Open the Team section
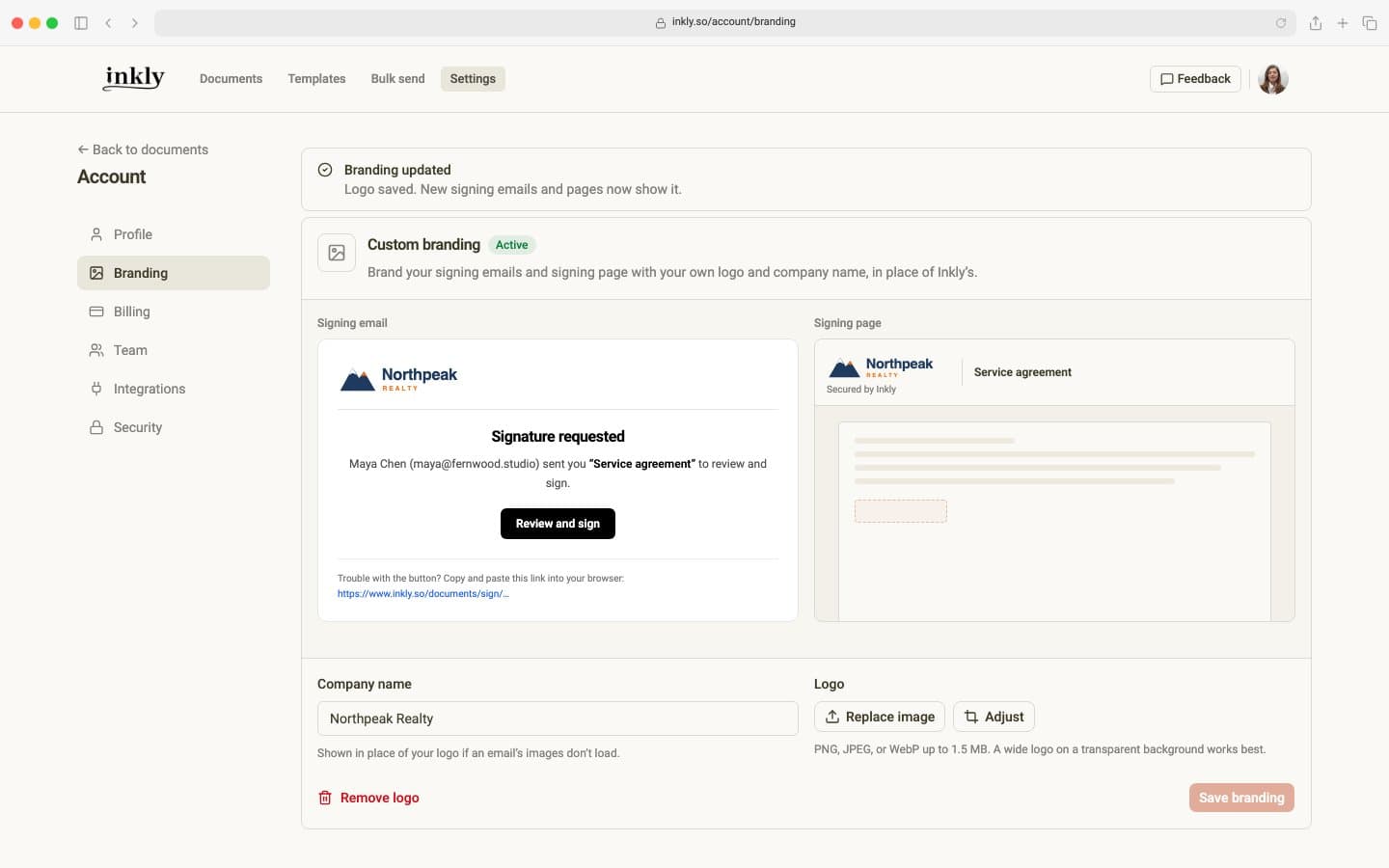1389x868 pixels. coord(174,350)
